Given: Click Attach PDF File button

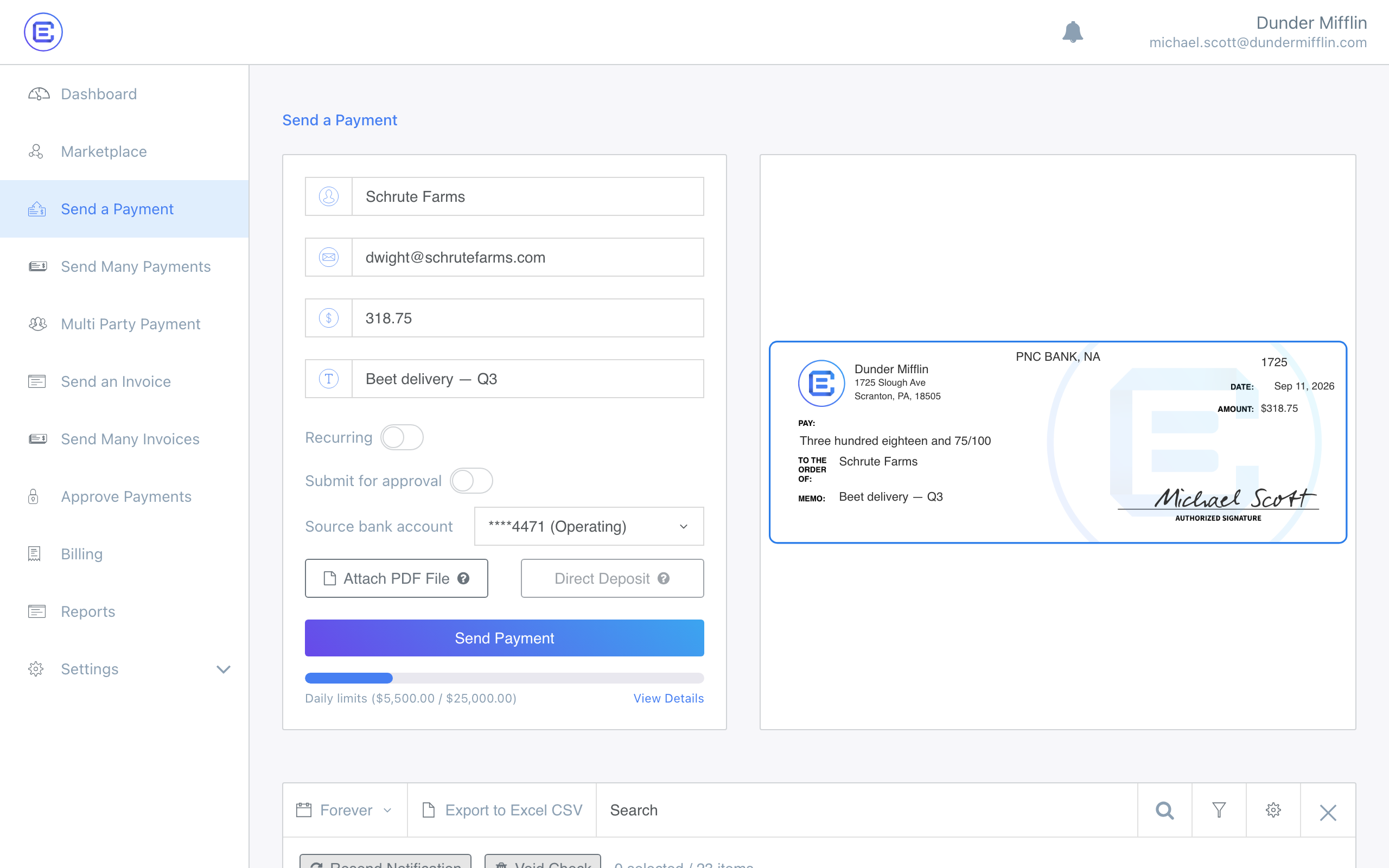Looking at the screenshot, I should point(397,578).
